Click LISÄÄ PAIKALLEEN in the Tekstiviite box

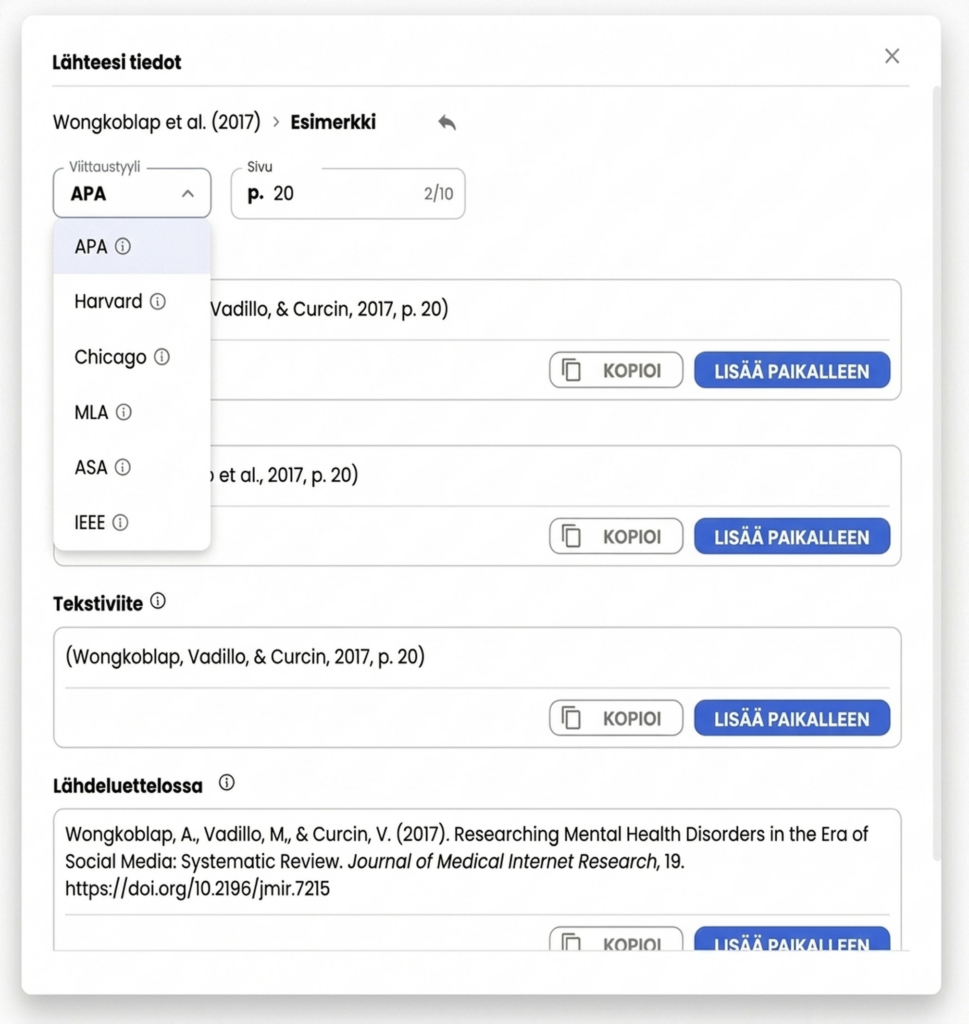tap(792, 718)
